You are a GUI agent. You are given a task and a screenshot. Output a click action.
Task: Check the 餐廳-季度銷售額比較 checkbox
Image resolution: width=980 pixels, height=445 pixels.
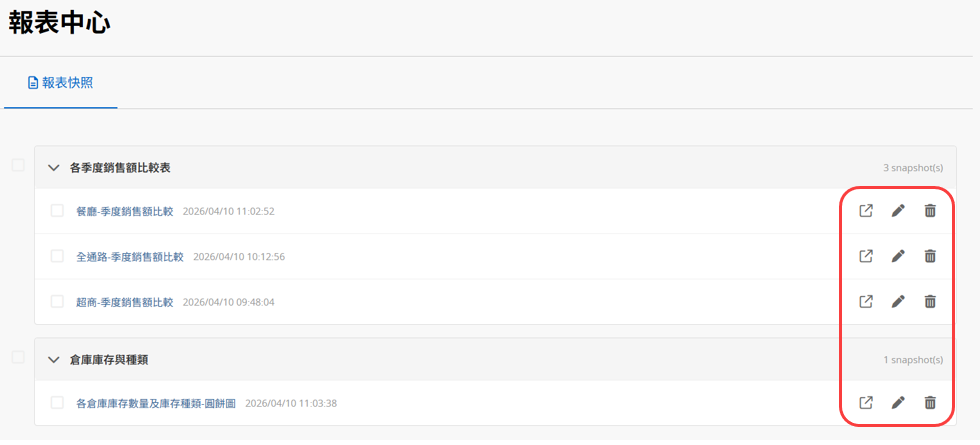click(57, 211)
